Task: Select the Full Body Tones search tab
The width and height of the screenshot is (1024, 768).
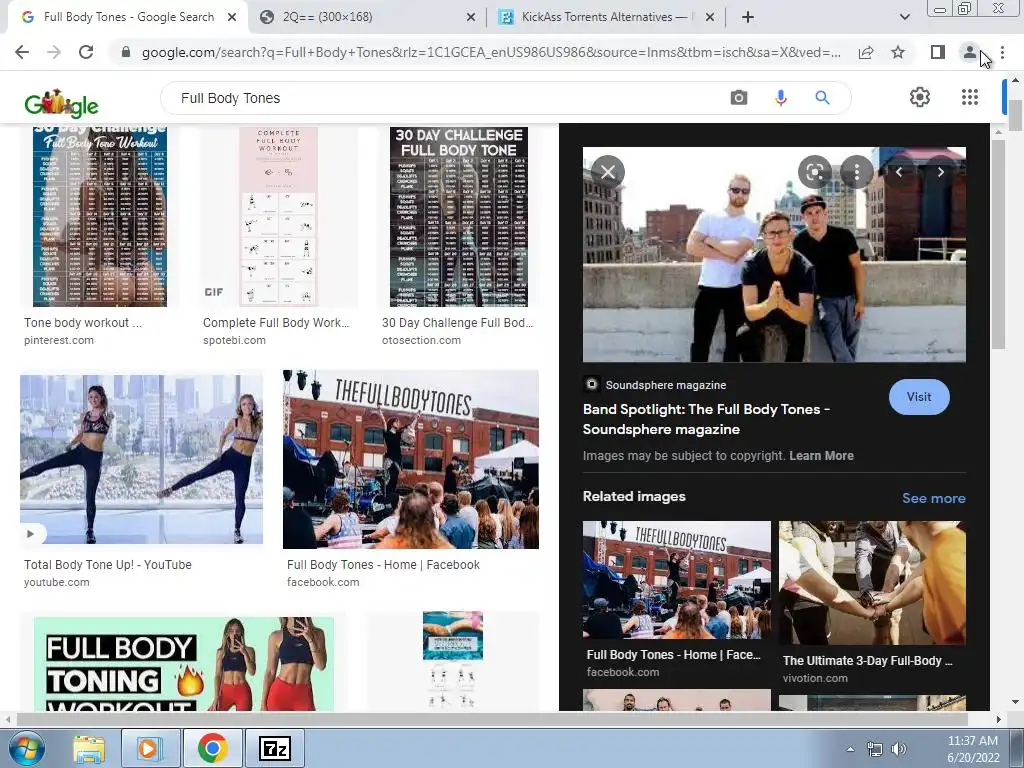Action: (129, 17)
